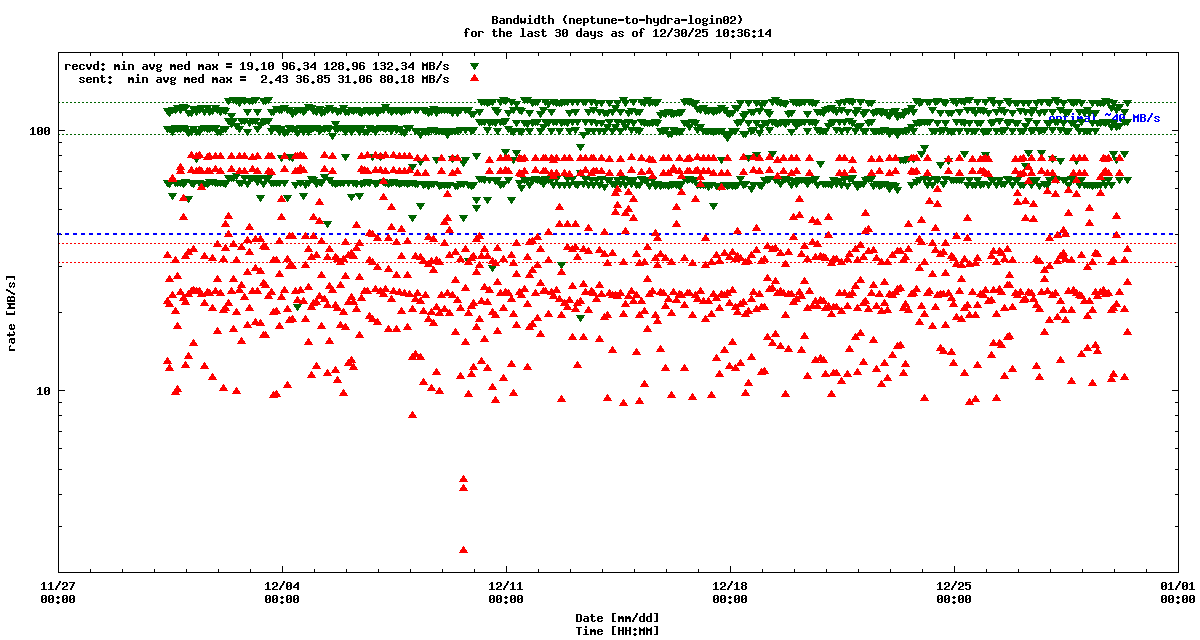The image size is (1200, 640).
Task: Click the lowest red sent data point
Action: coord(463,549)
